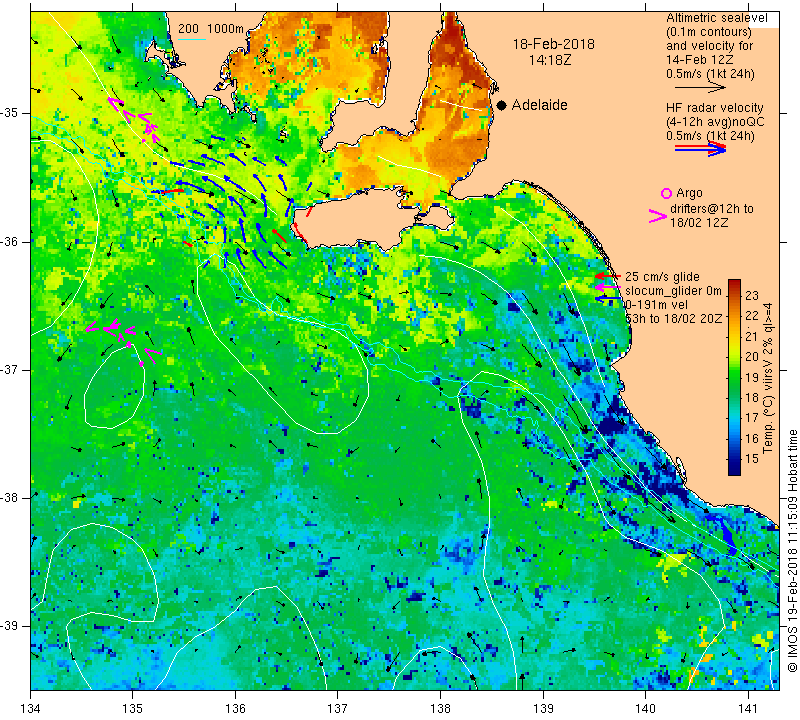Click the 'HF radar velocity' legend text
Screen dimensions: 800x720
(x=714, y=108)
